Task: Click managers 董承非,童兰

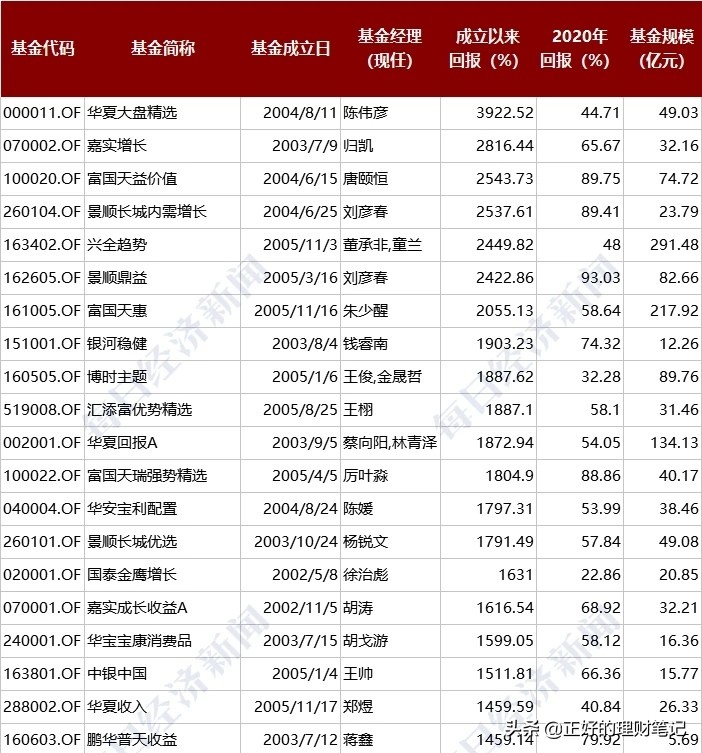Action: pos(382,245)
